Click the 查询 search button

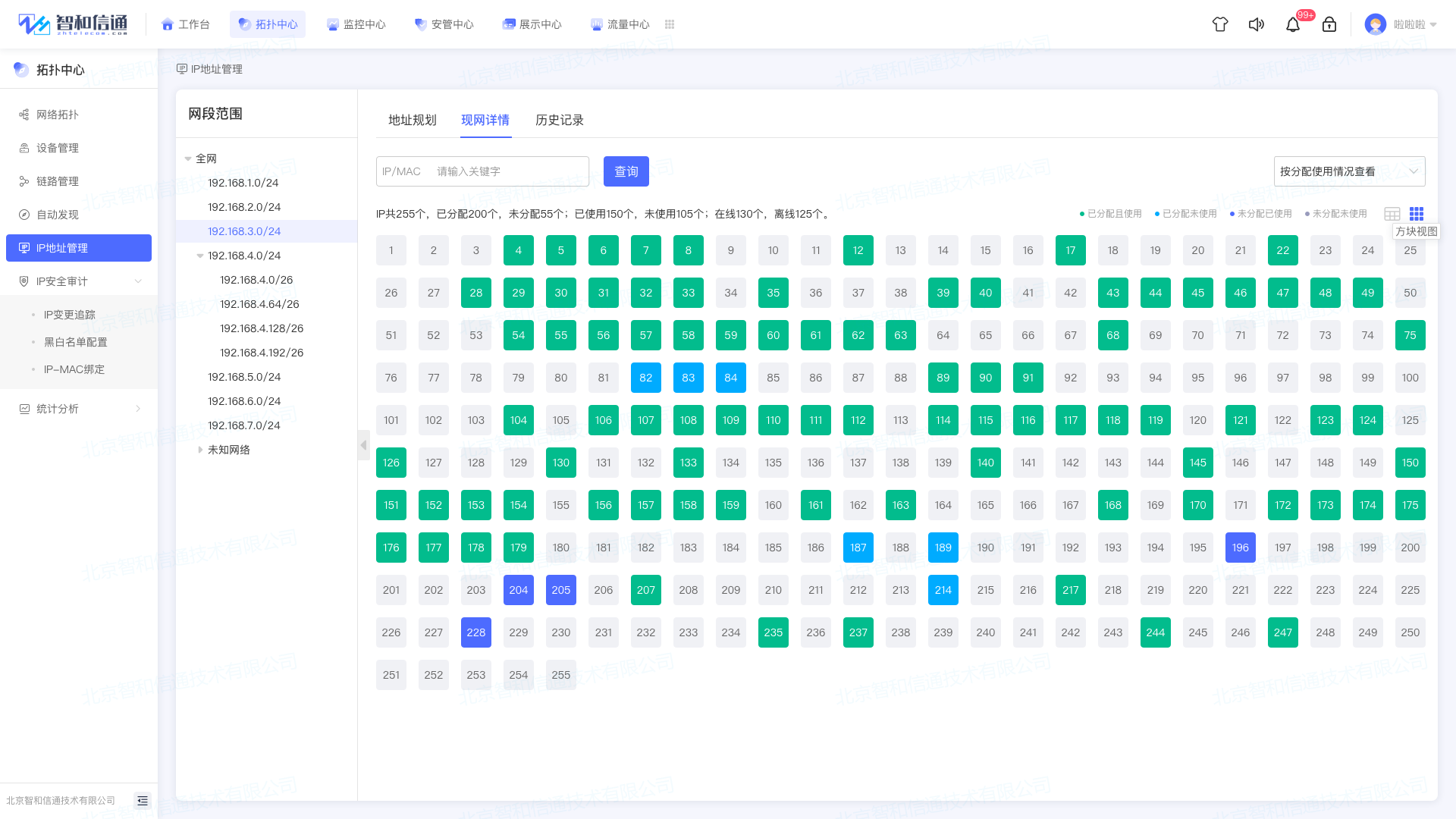626,171
